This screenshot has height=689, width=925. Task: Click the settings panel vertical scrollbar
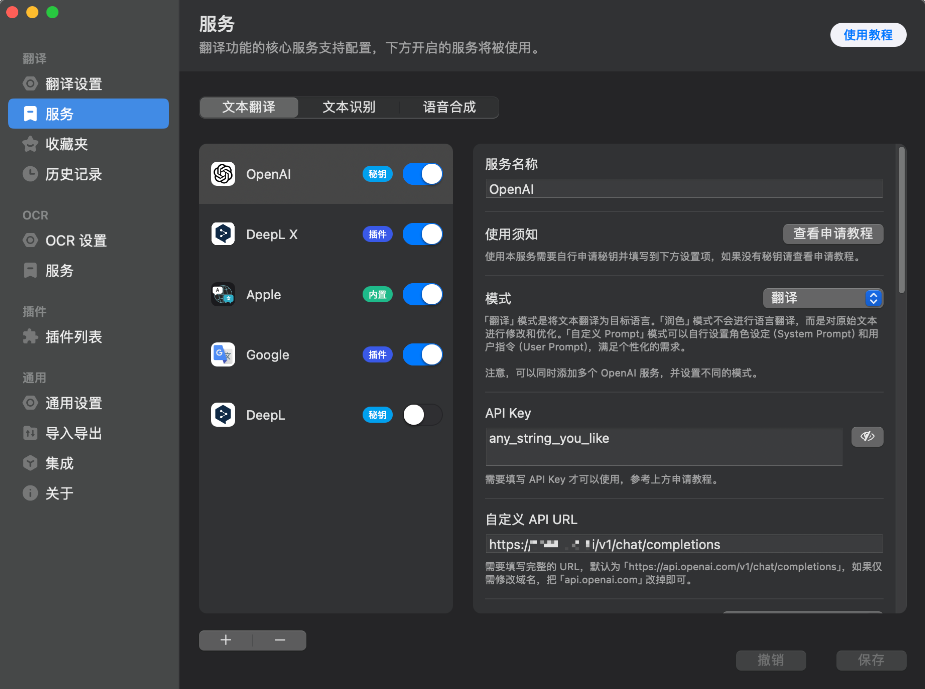click(x=901, y=219)
